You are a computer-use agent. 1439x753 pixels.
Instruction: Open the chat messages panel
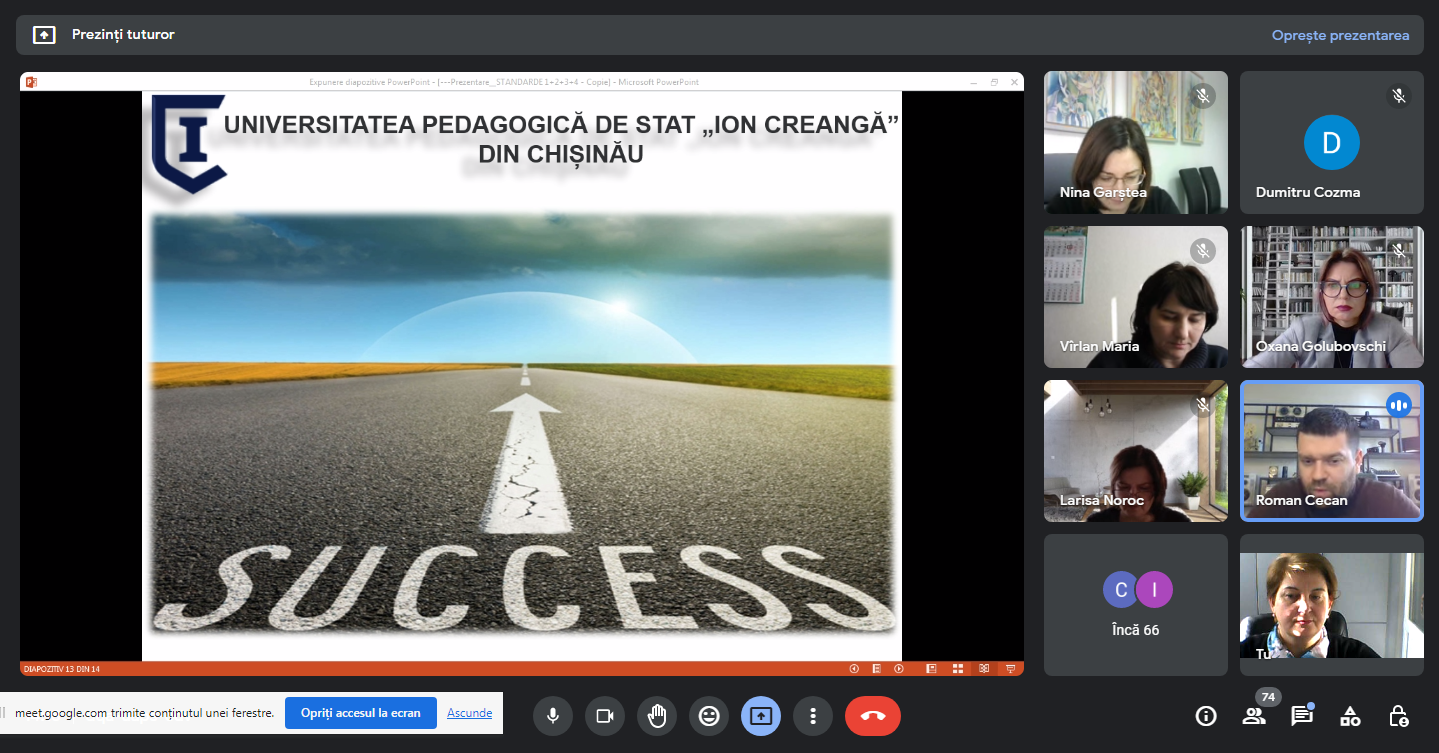1301,716
